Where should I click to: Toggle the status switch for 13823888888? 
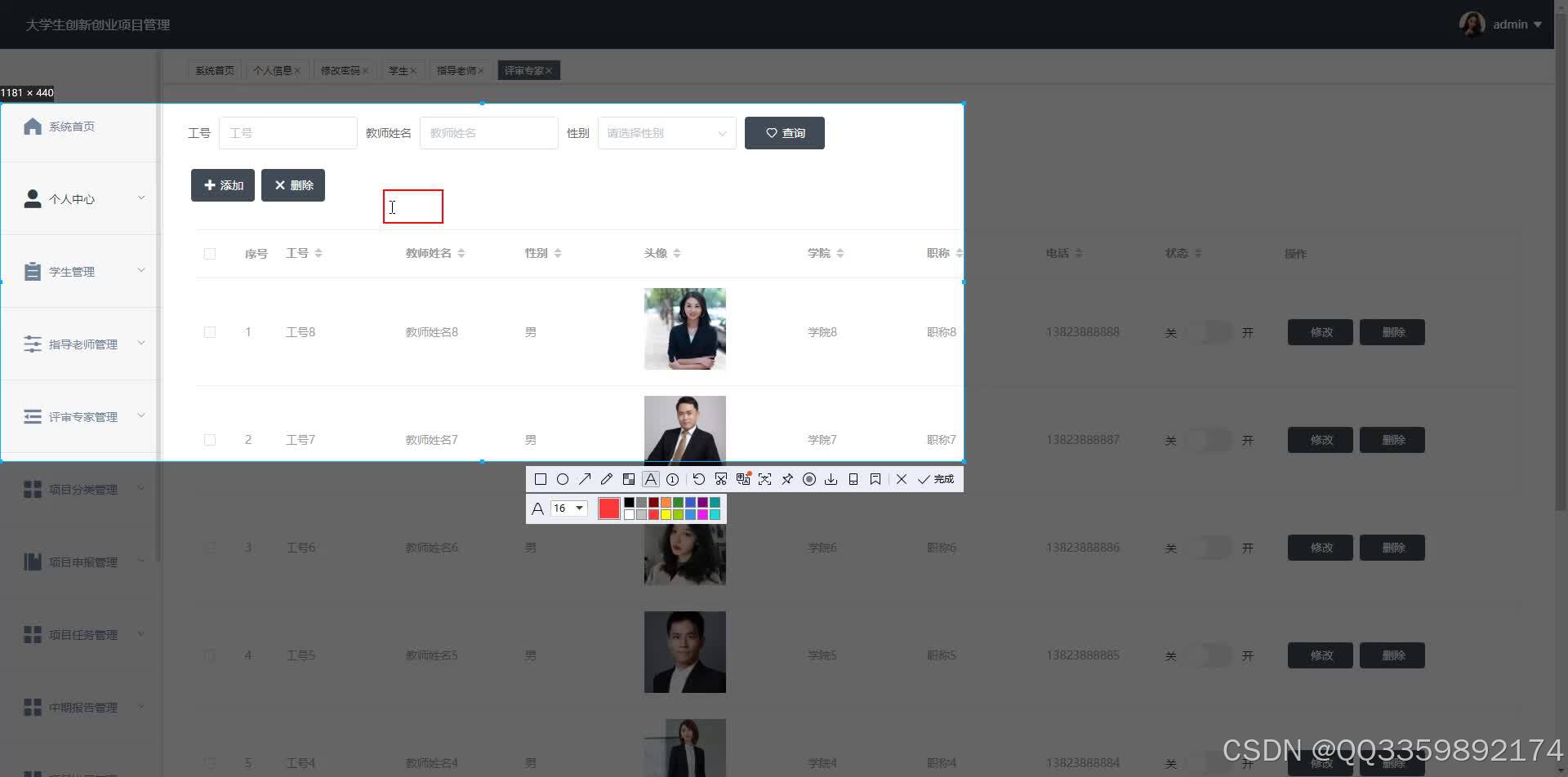(1209, 332)
